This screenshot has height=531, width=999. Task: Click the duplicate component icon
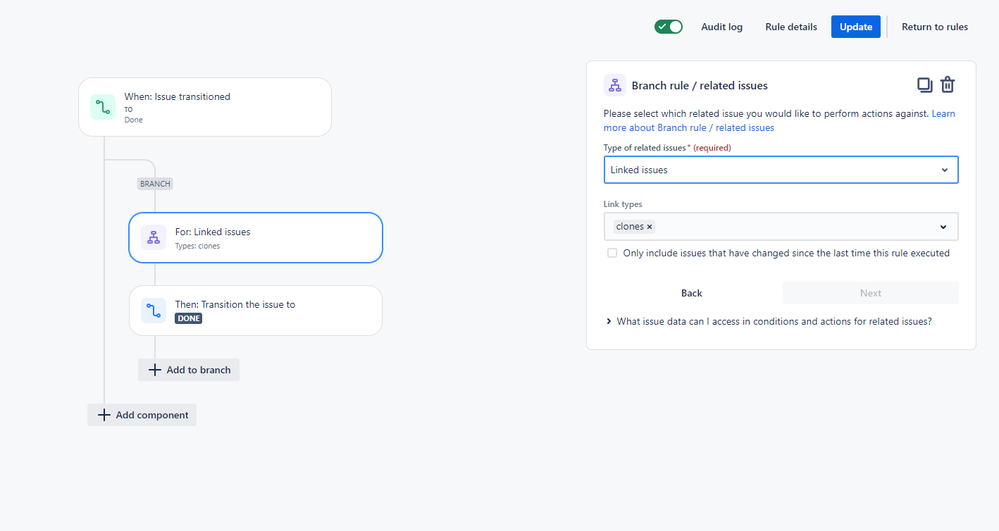tap(925, 85)
